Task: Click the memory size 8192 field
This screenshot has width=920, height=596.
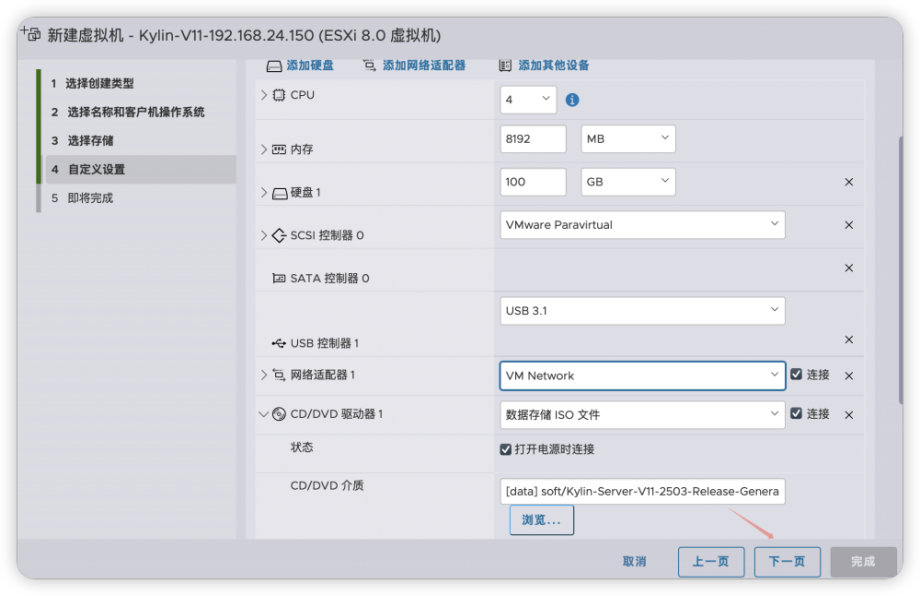Action: [x=533, y=139]
